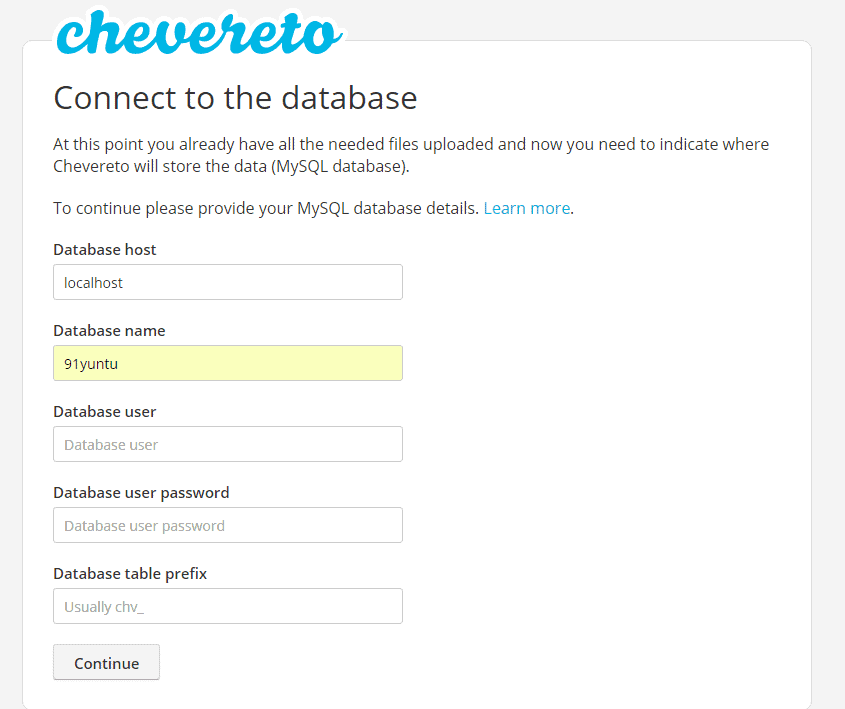The image size is (845, 709).
Task: Click "91yuntu" text in Database name field
Action: pyautogui.click(x=91, y=364)
